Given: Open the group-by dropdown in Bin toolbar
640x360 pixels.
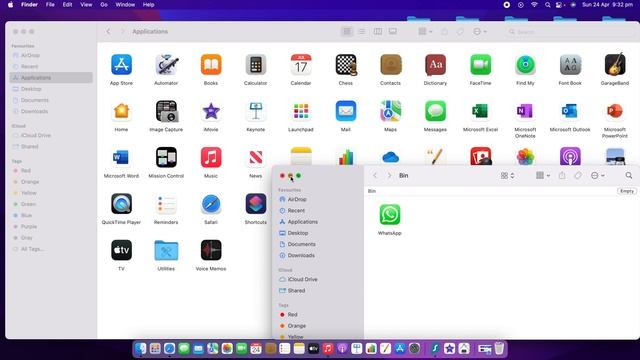Looking at the screenshot, I should [543, 176].
